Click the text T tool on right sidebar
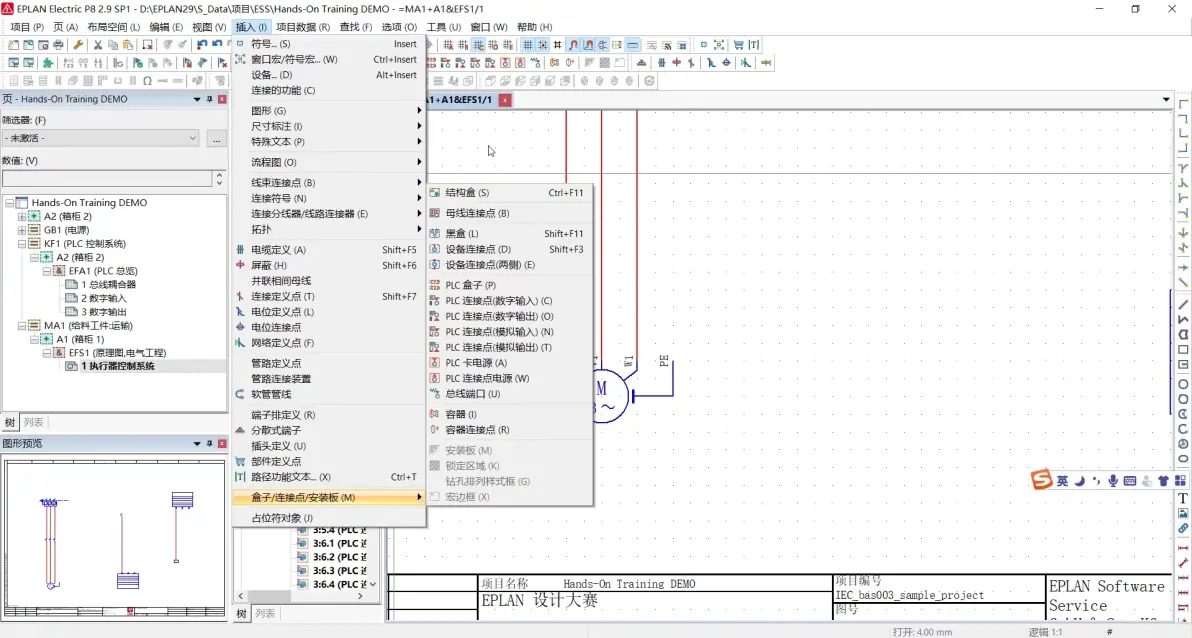This screenshot has height=638, width=1192. coord(1183,499)
